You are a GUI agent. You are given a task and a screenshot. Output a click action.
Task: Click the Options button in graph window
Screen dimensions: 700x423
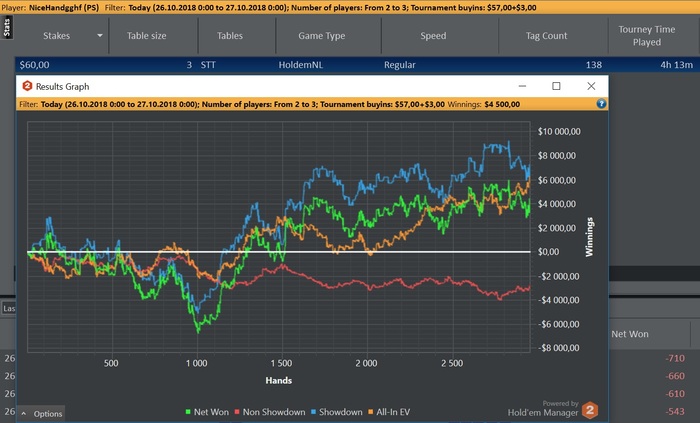[x=42, y=414]
